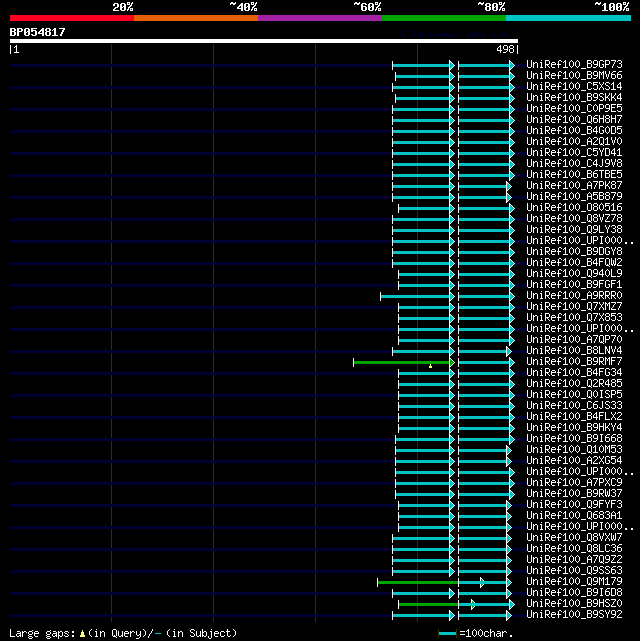Open UniRef100_C4J9V8 alignment
Image resolution: width=640 pixels, height=641 pixels.
click(x=574, y=164)
